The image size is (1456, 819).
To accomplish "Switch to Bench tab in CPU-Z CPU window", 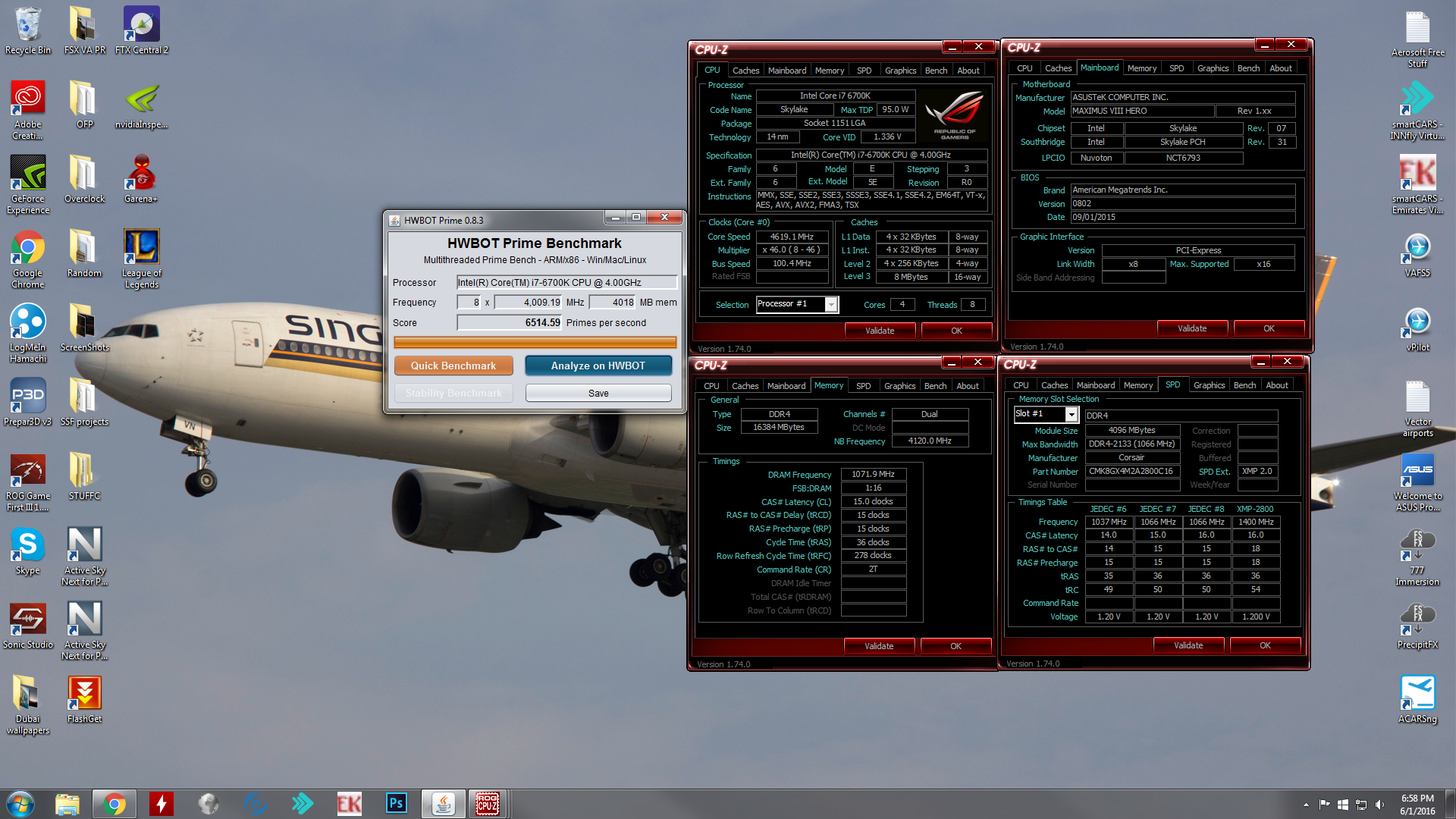I will (936, 71).
